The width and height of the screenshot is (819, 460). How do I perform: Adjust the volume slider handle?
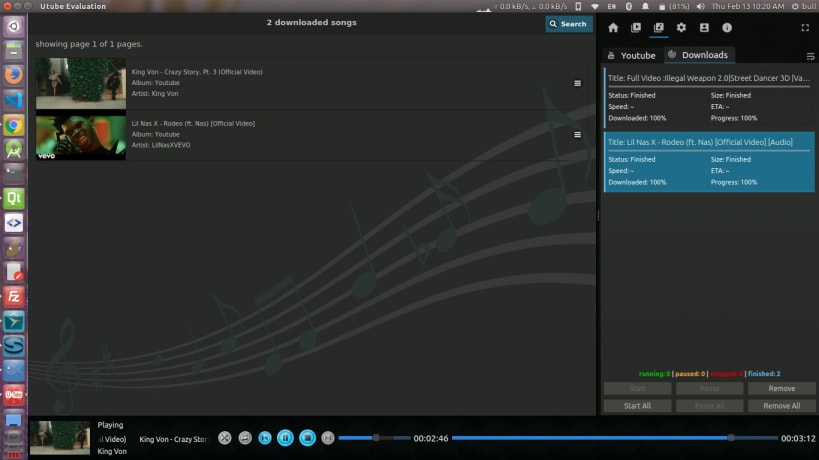point(376,438)
